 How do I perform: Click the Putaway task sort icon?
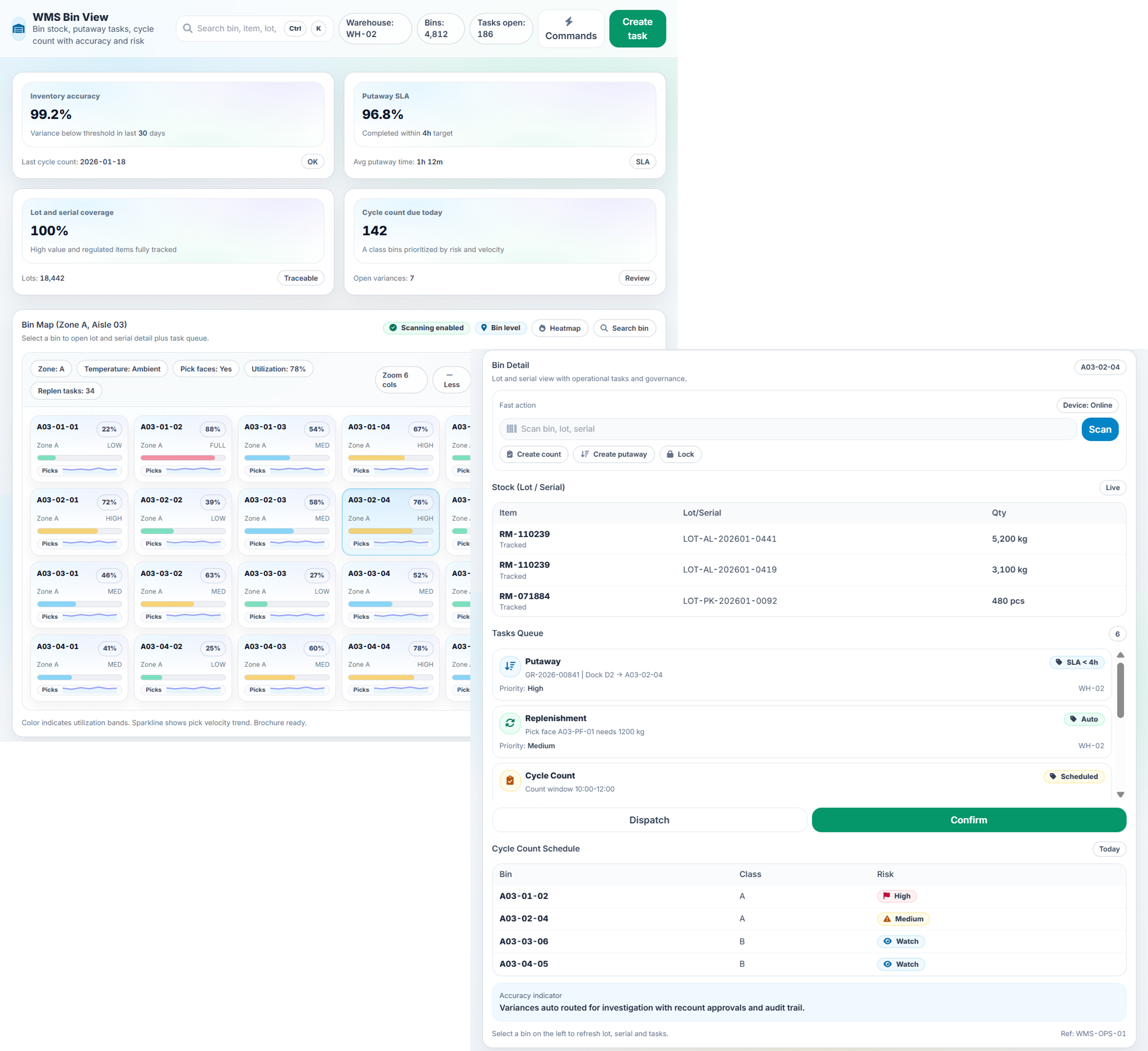[x=510, y=666]
